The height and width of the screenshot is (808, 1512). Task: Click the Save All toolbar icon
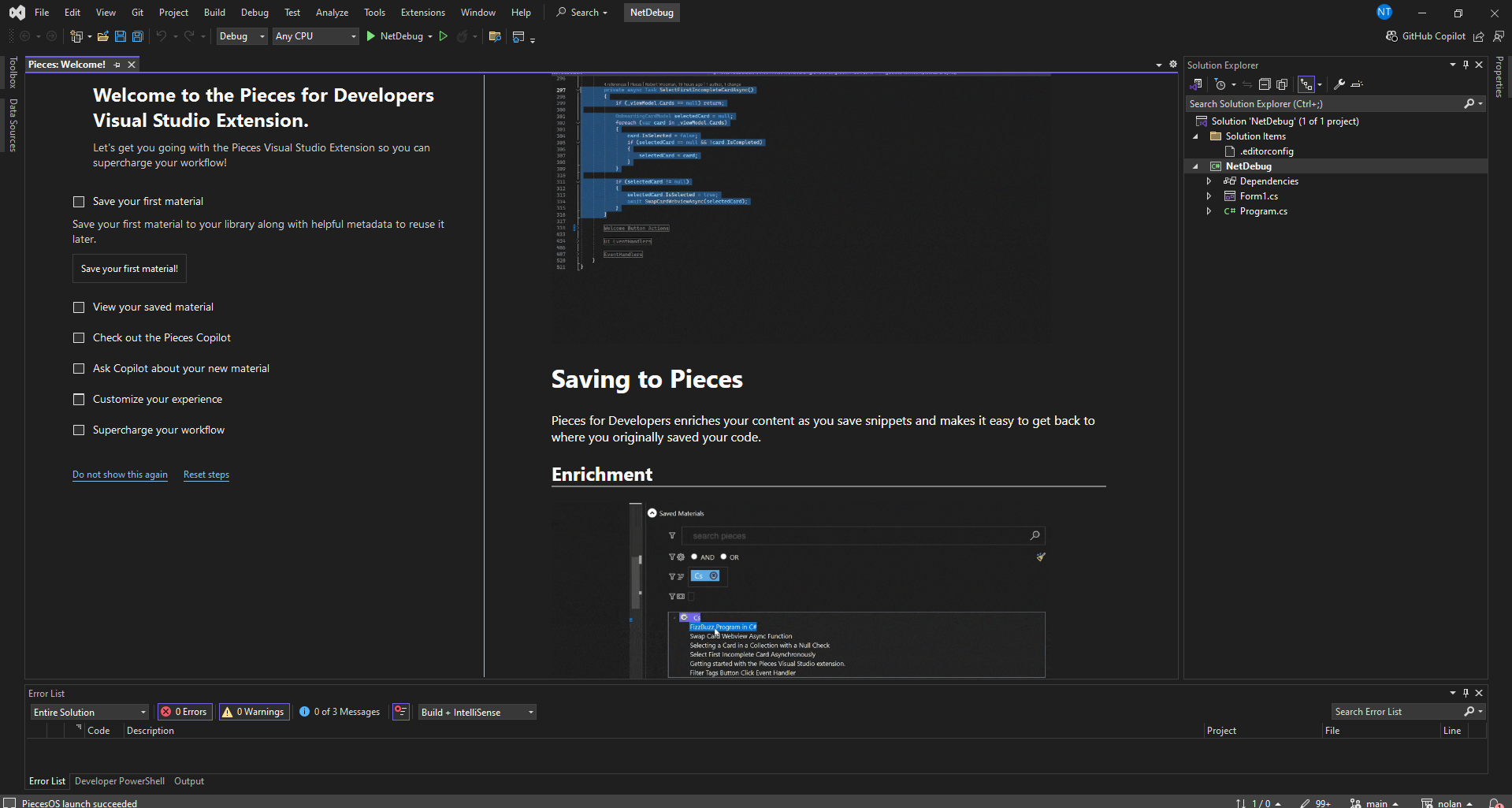[137, 36]
